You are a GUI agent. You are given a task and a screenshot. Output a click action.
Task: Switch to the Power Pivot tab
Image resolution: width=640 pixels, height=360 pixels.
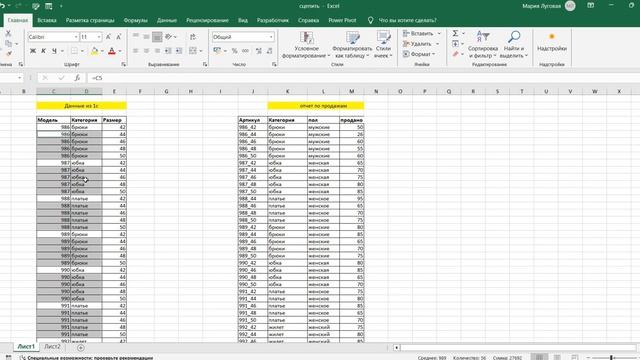coord(342,20)
